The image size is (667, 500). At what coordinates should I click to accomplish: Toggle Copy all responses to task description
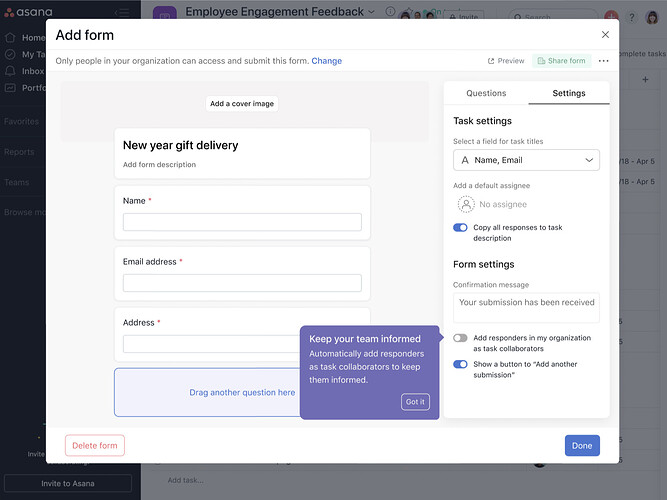[460, 228]
